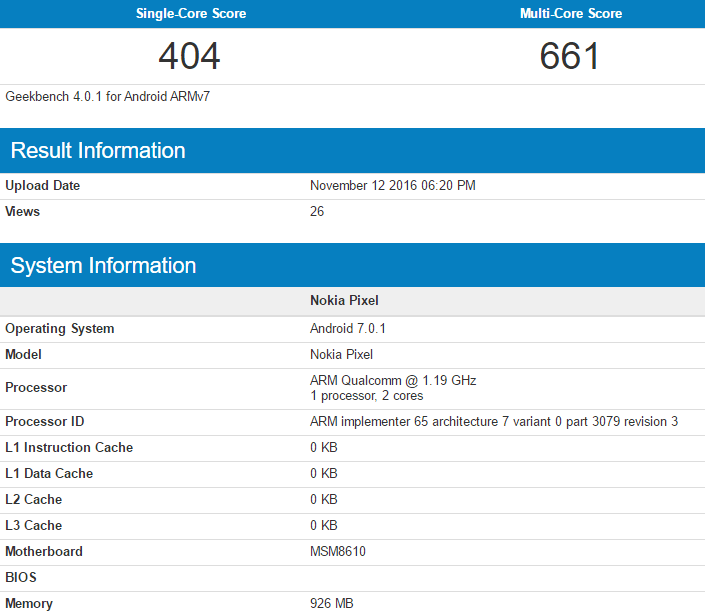Select the 926 MB memory value

point(331,603)
